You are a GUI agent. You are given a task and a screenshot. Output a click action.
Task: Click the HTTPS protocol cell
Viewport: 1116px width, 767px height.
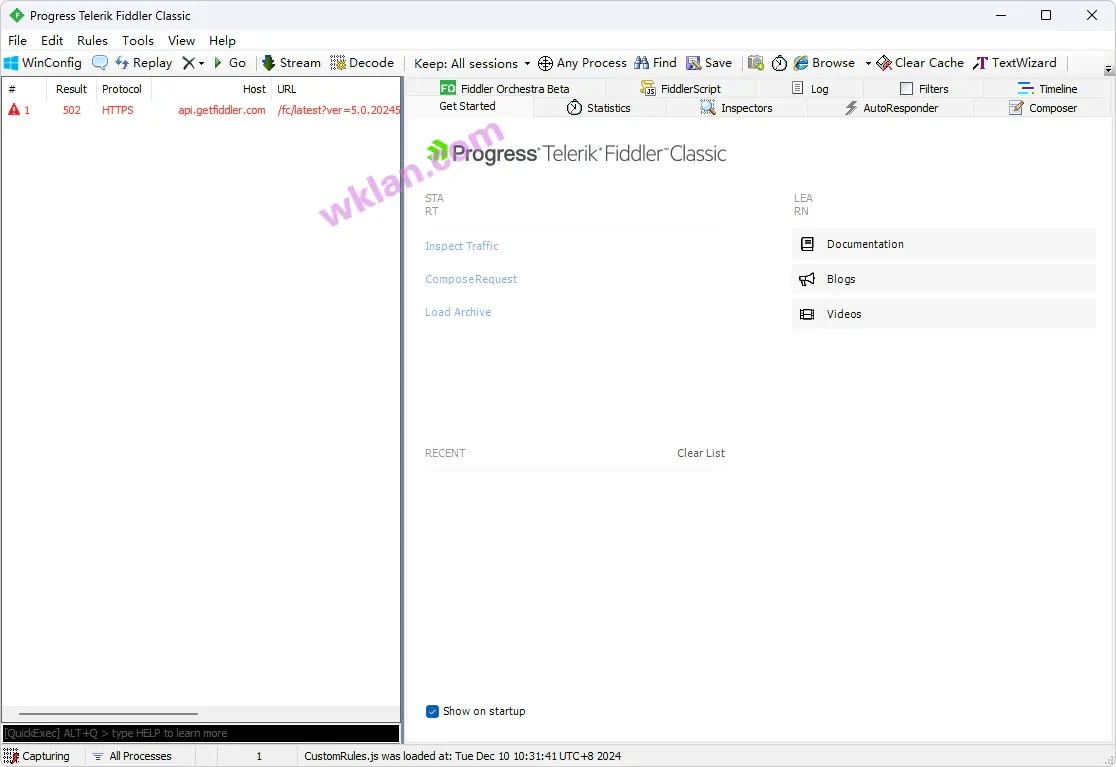click(117, 110)
